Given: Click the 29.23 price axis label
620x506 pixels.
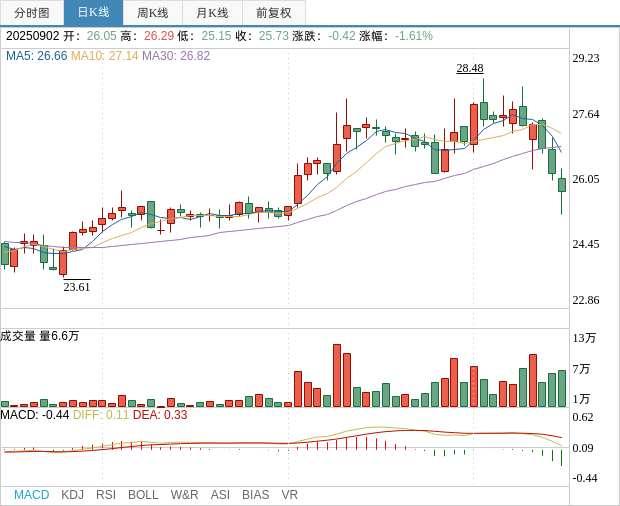Looking at the screenshot, I should (x=586, y=58).
